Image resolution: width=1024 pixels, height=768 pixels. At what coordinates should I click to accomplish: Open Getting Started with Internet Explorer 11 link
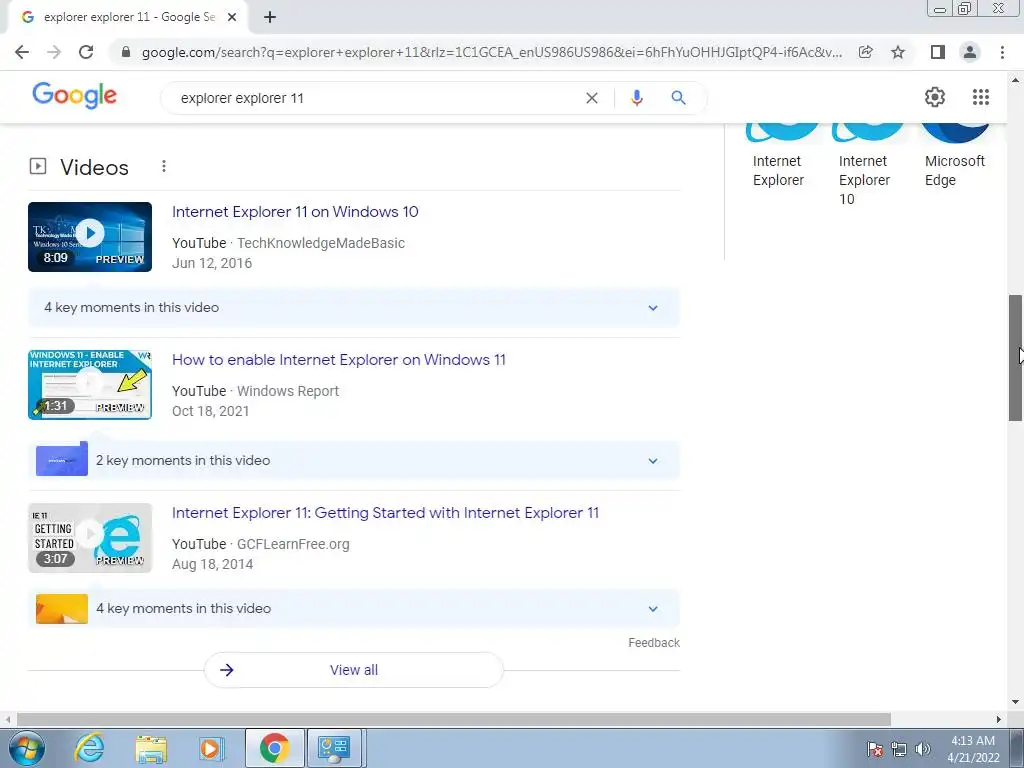pos(385,513)
